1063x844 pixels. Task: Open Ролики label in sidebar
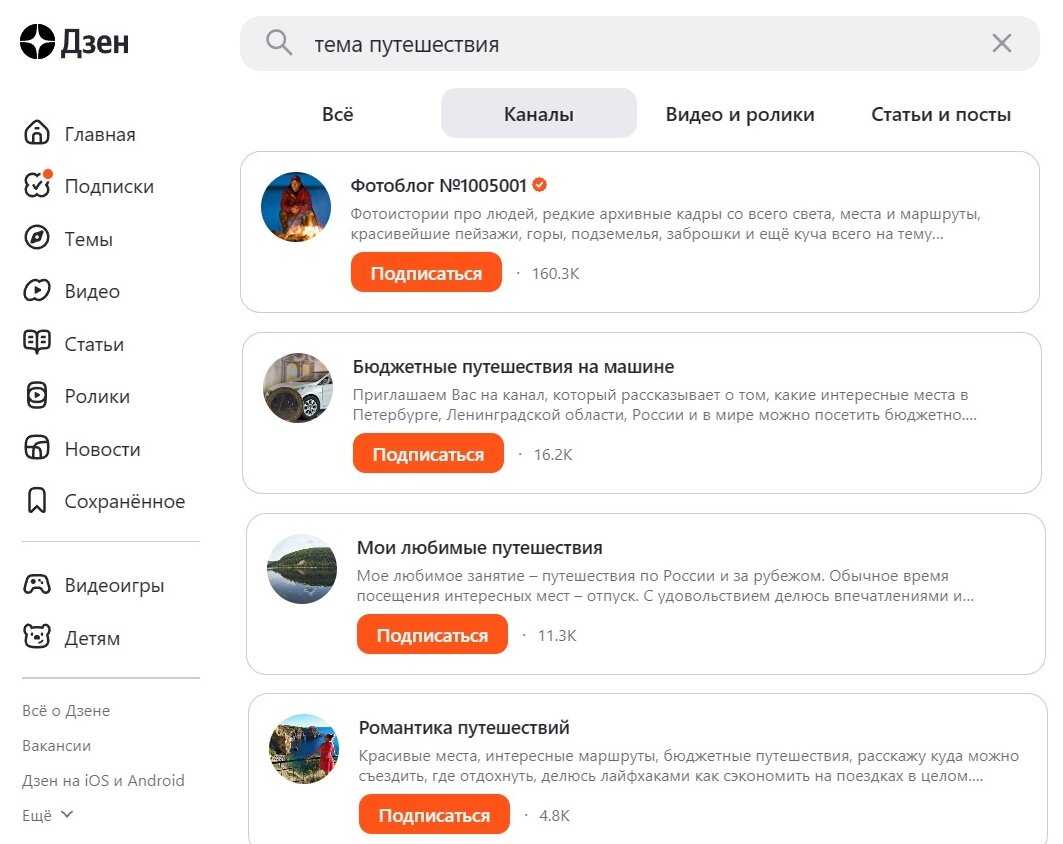coord(97,397)
